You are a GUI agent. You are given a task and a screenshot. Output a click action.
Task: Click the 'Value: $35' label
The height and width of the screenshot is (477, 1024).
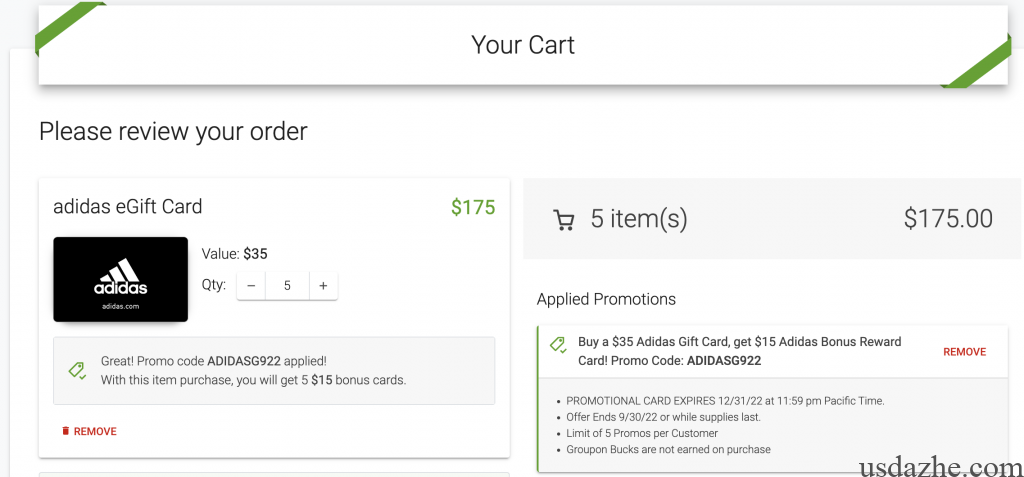coord(235,254)
